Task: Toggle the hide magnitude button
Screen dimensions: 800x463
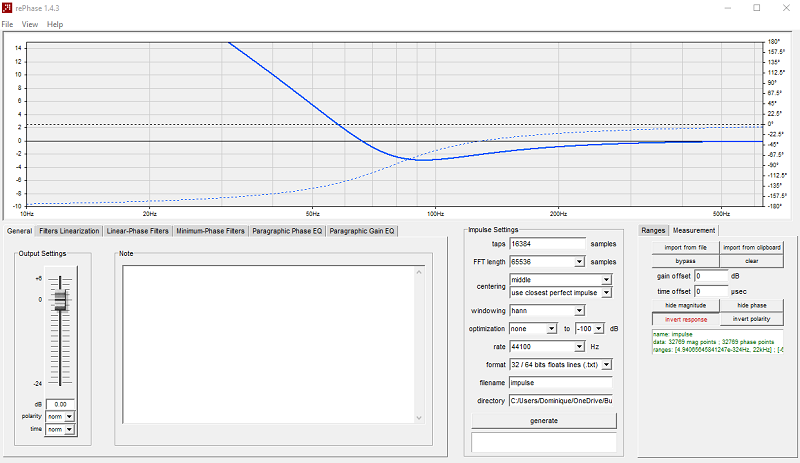Action: [685, 305]
